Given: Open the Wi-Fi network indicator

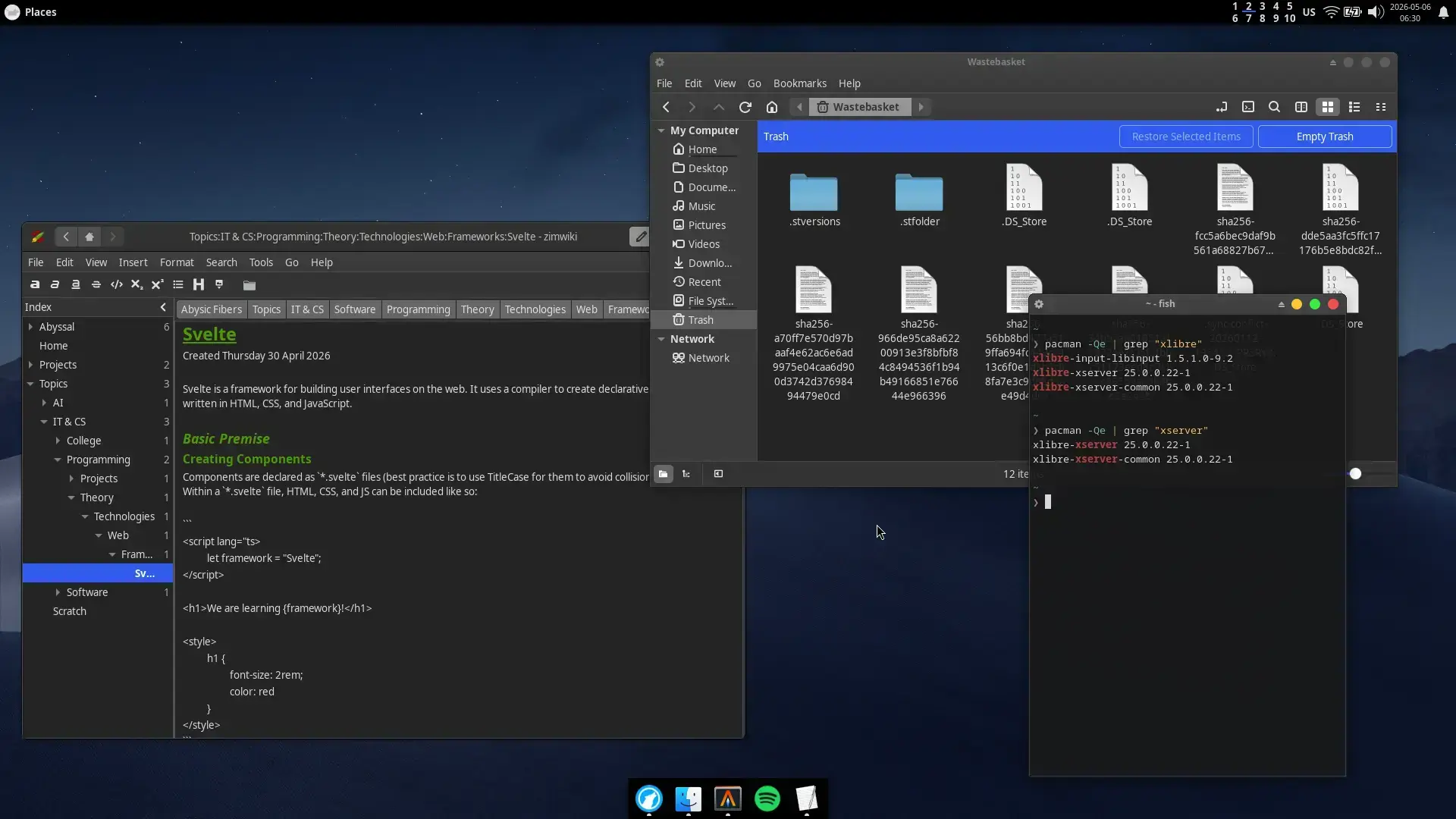Looking at the screenshot, I should [x=1331, y=12].
